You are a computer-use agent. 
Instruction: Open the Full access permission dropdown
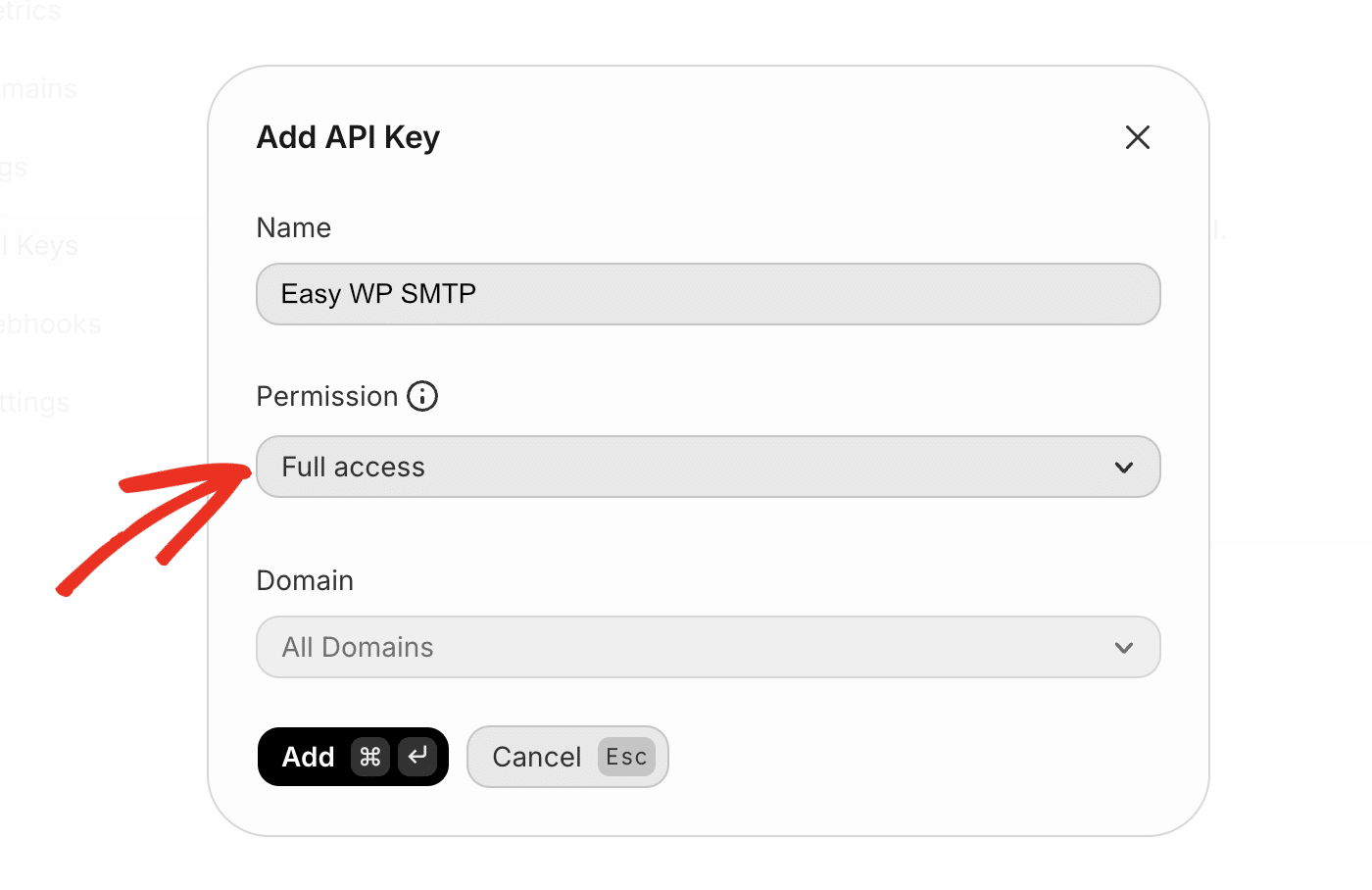[708, 468]
